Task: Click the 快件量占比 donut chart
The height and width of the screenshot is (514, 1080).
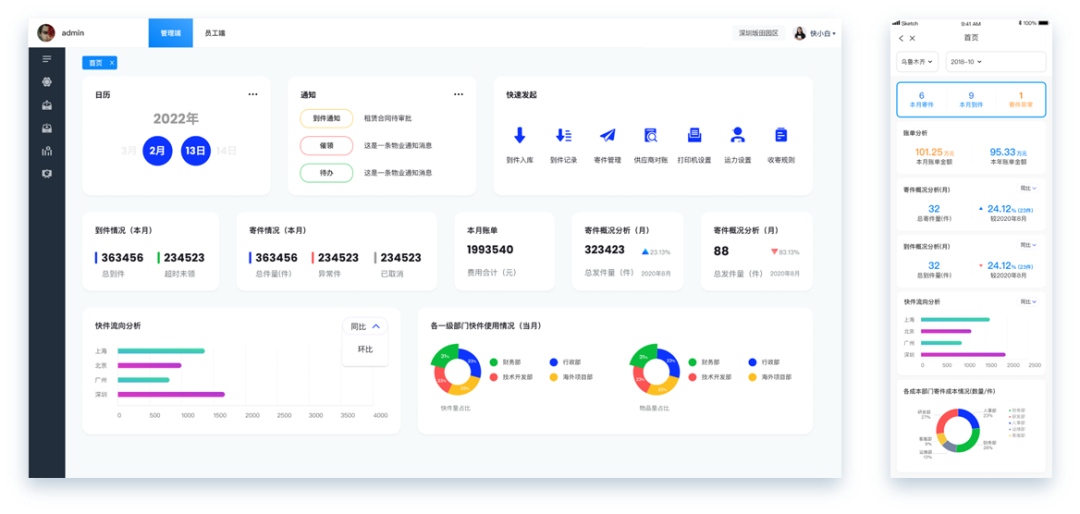Action: point(455,371)
